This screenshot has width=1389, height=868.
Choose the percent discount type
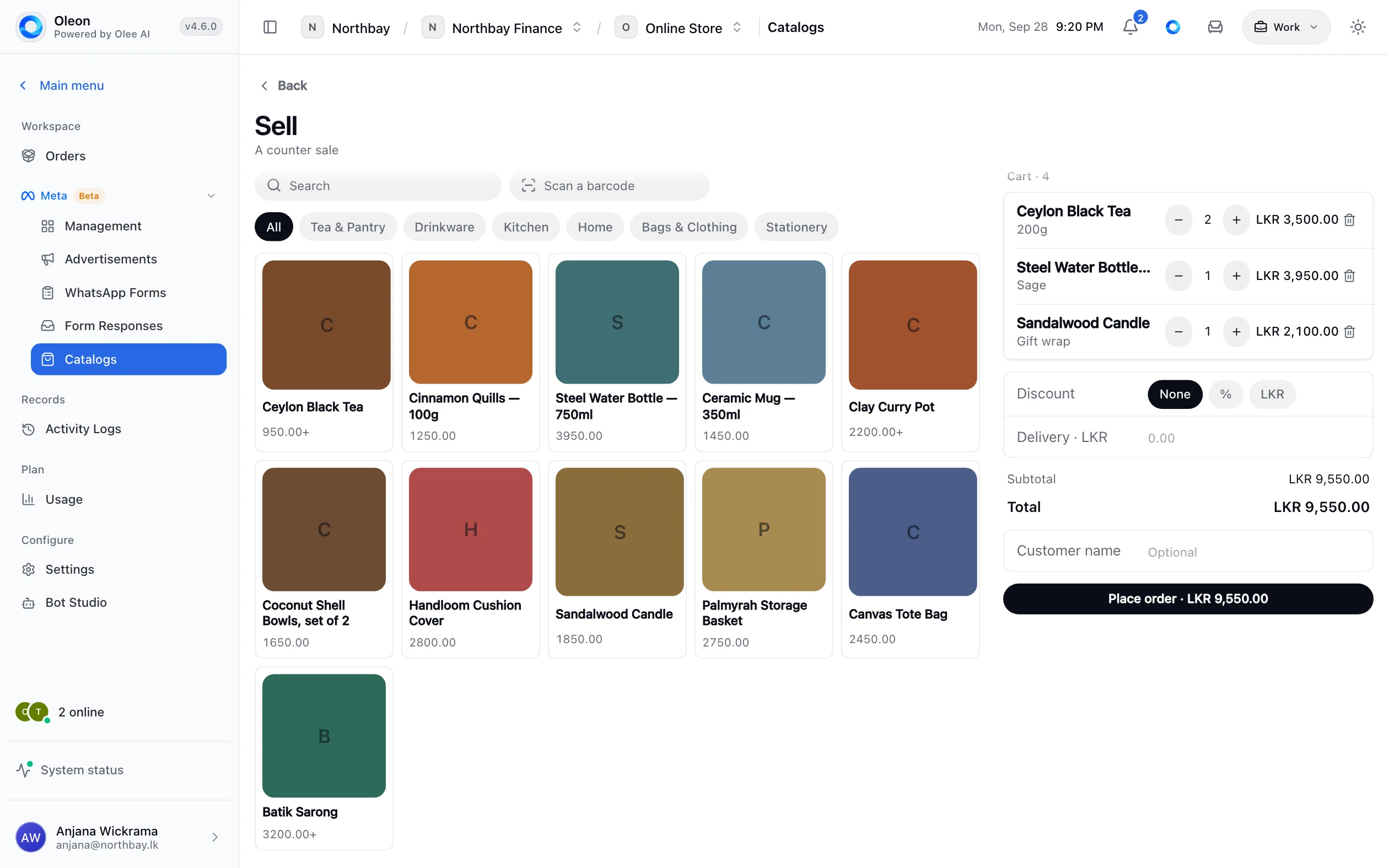(1225, 394)
